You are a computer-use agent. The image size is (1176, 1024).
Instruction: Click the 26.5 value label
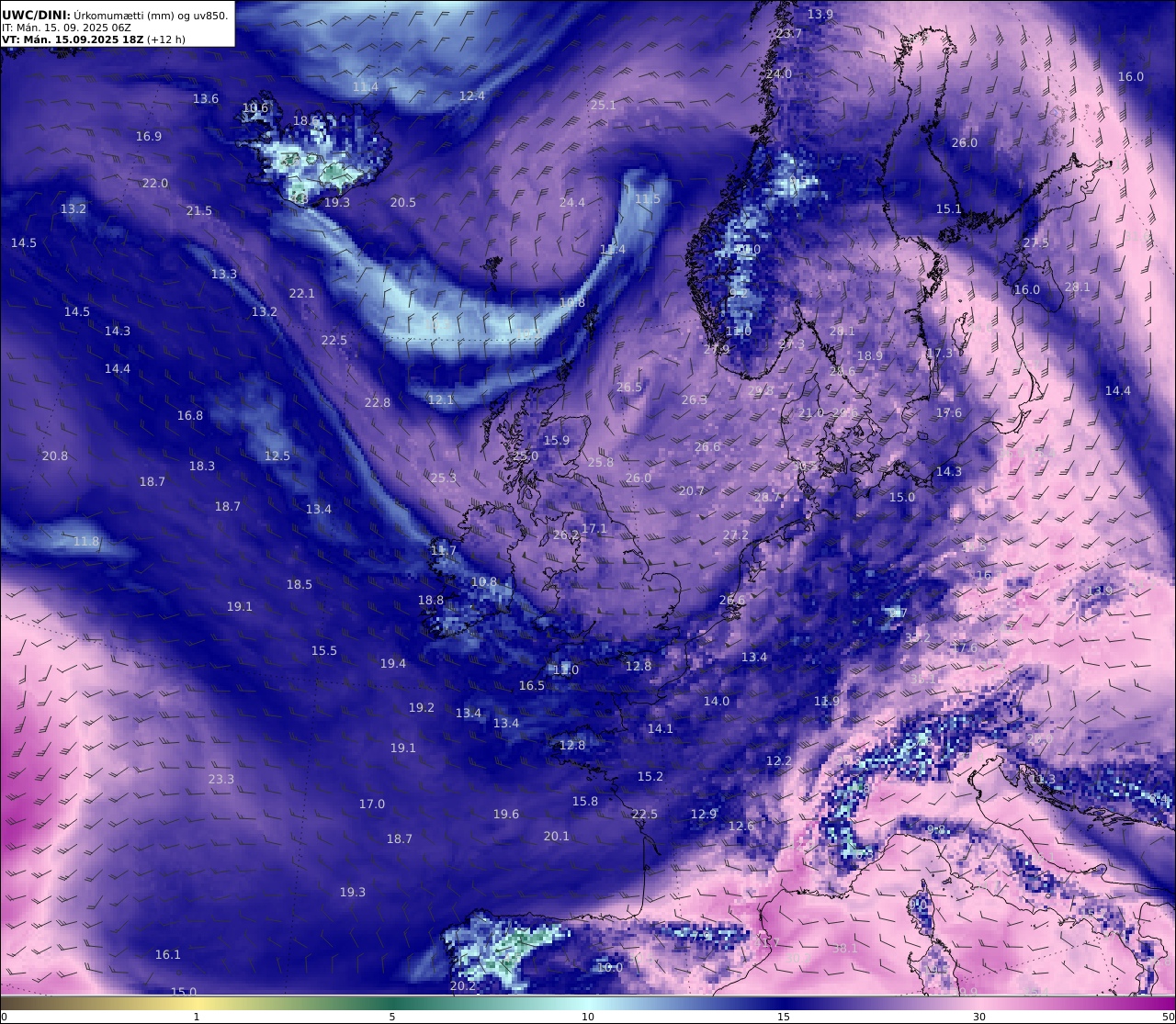(629, 387)
